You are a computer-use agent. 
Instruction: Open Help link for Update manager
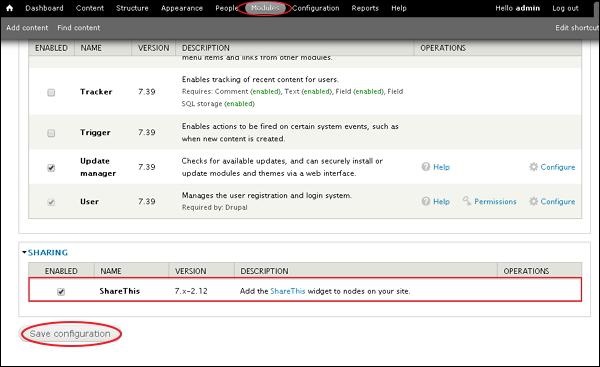tap(441, 167)
